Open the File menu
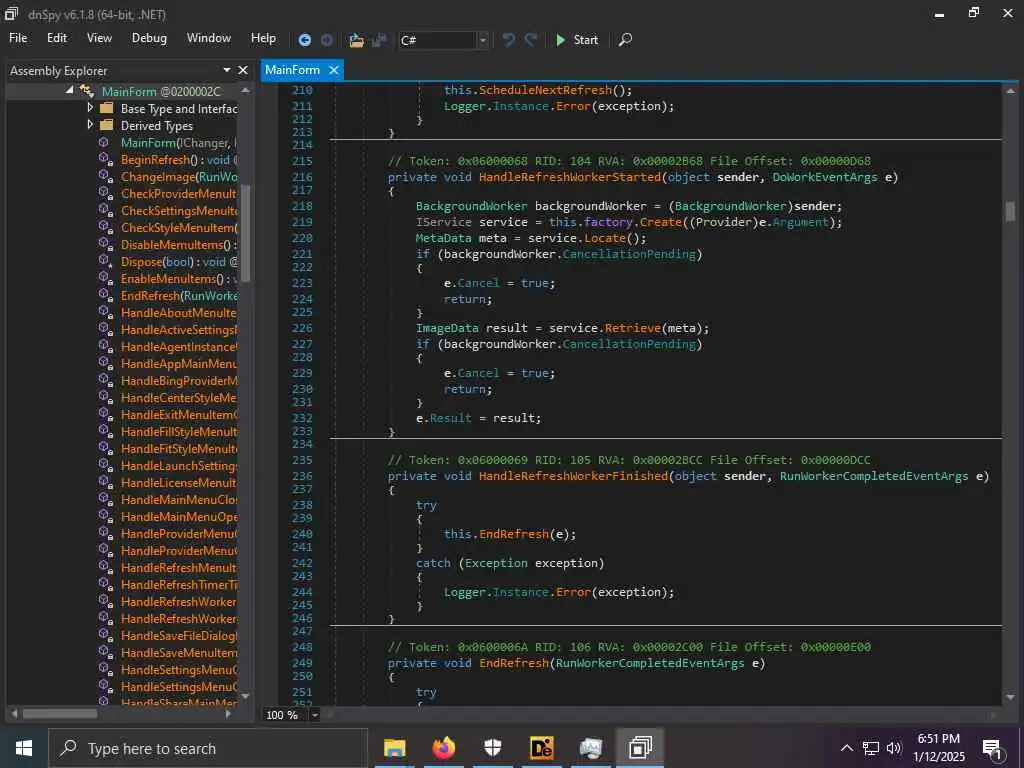The image size is (1024, 768). (x=18, y=38)
